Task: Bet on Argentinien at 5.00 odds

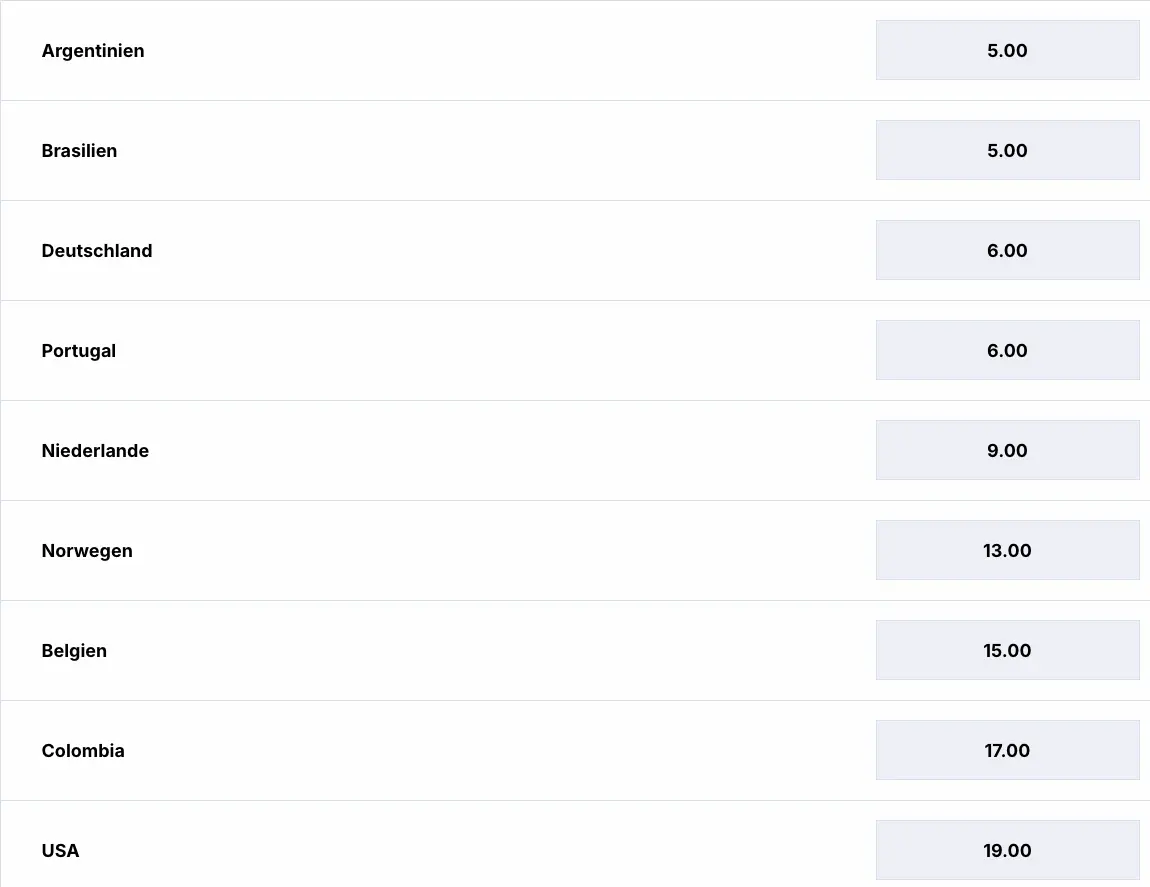Action: [x=1007, y=50]
